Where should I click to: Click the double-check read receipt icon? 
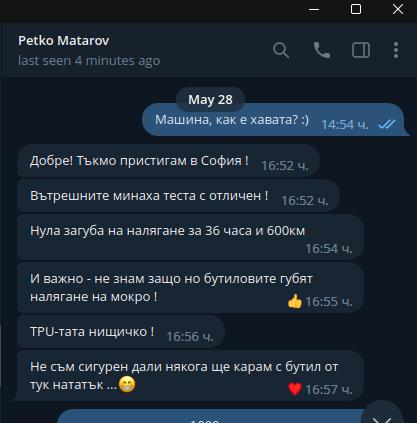[387, 125]
